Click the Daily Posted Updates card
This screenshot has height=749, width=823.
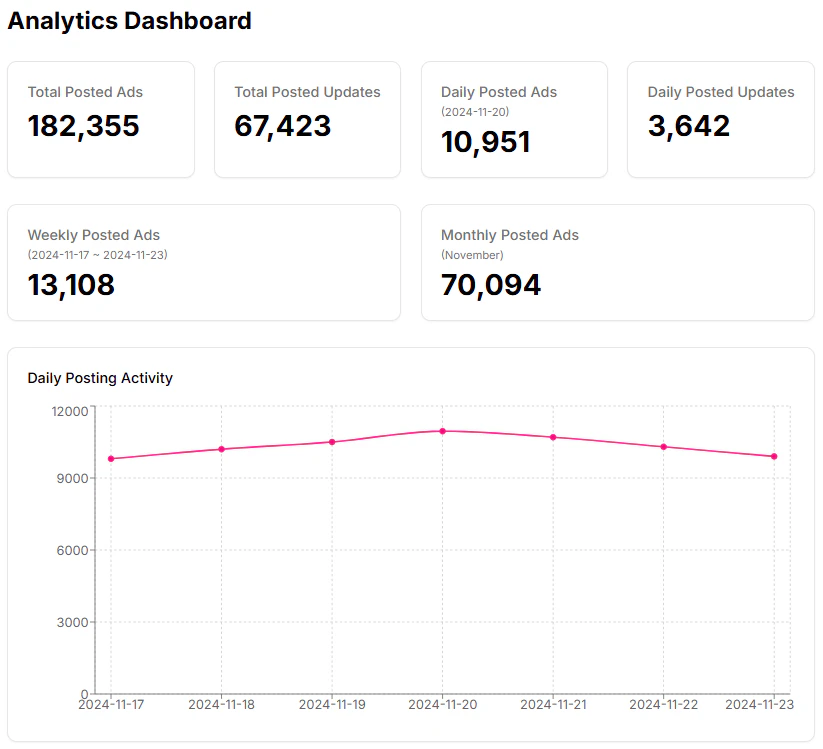720,119
